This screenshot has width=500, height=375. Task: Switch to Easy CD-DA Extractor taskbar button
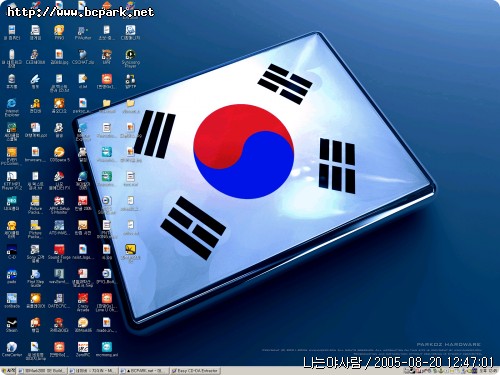[x=195, y=371]
